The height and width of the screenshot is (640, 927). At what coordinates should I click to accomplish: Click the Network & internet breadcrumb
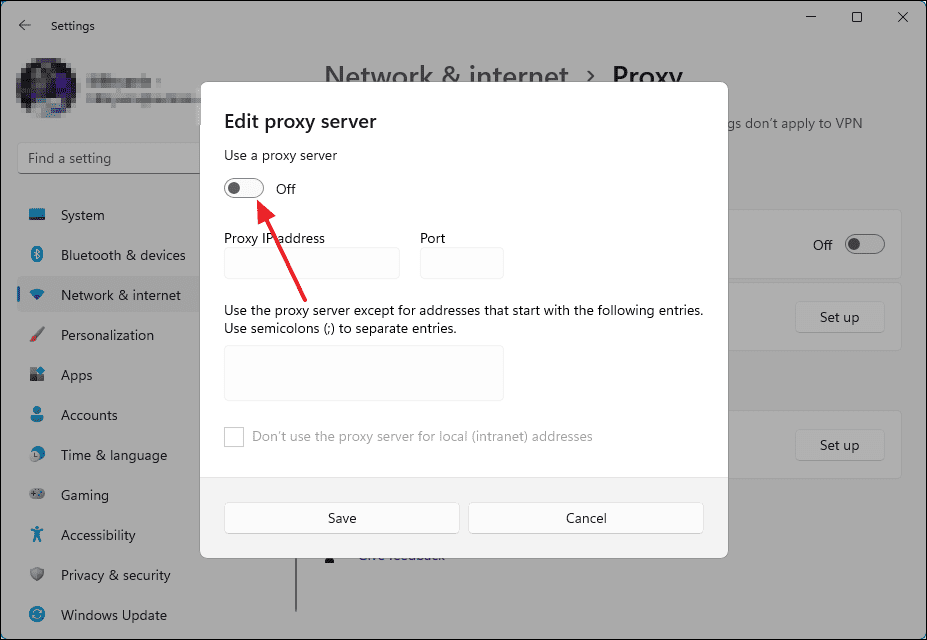(446, 74)
